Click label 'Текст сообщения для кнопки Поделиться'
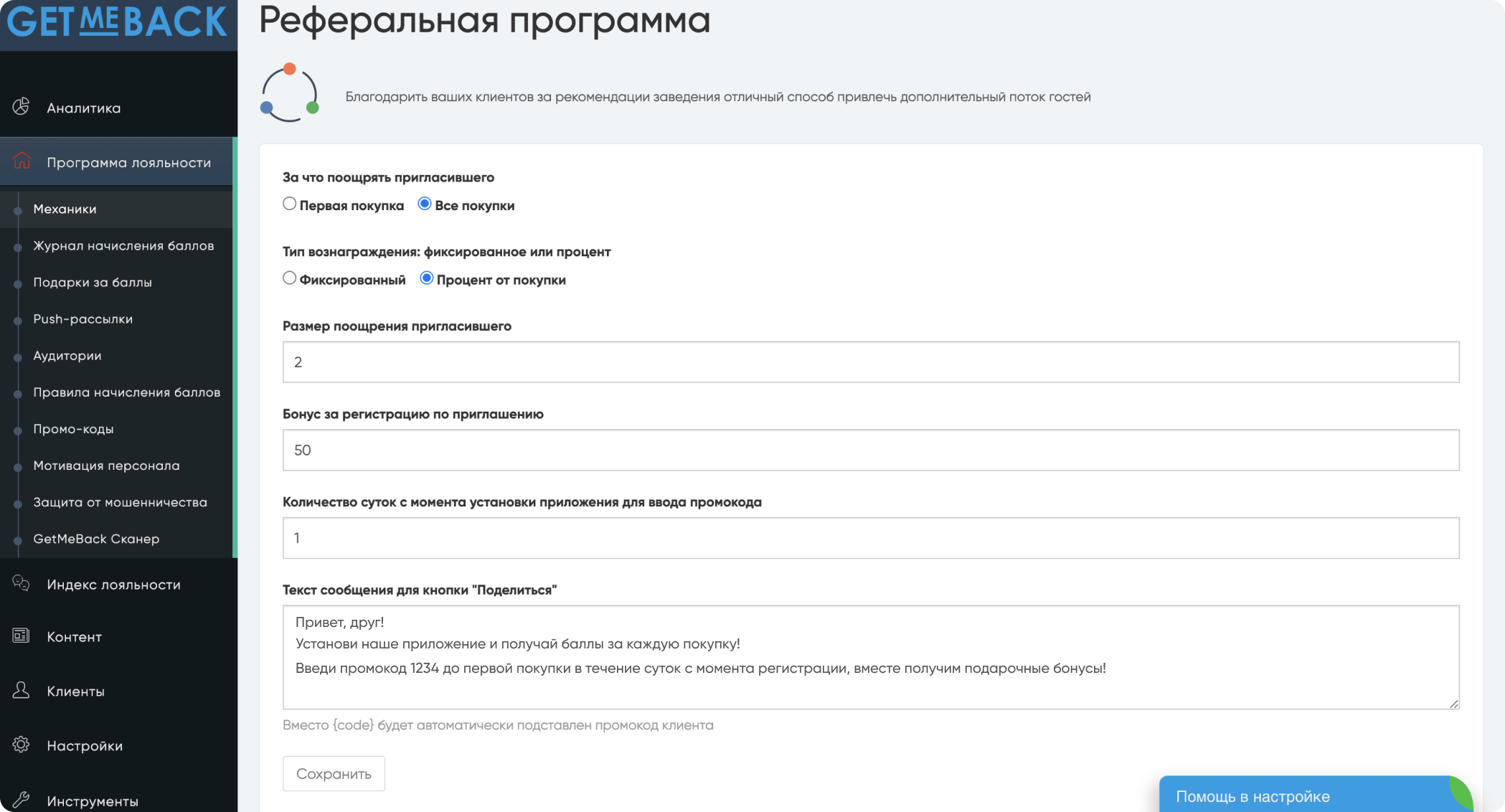The height and width of the screenshot is (812, 1505). 420,590
